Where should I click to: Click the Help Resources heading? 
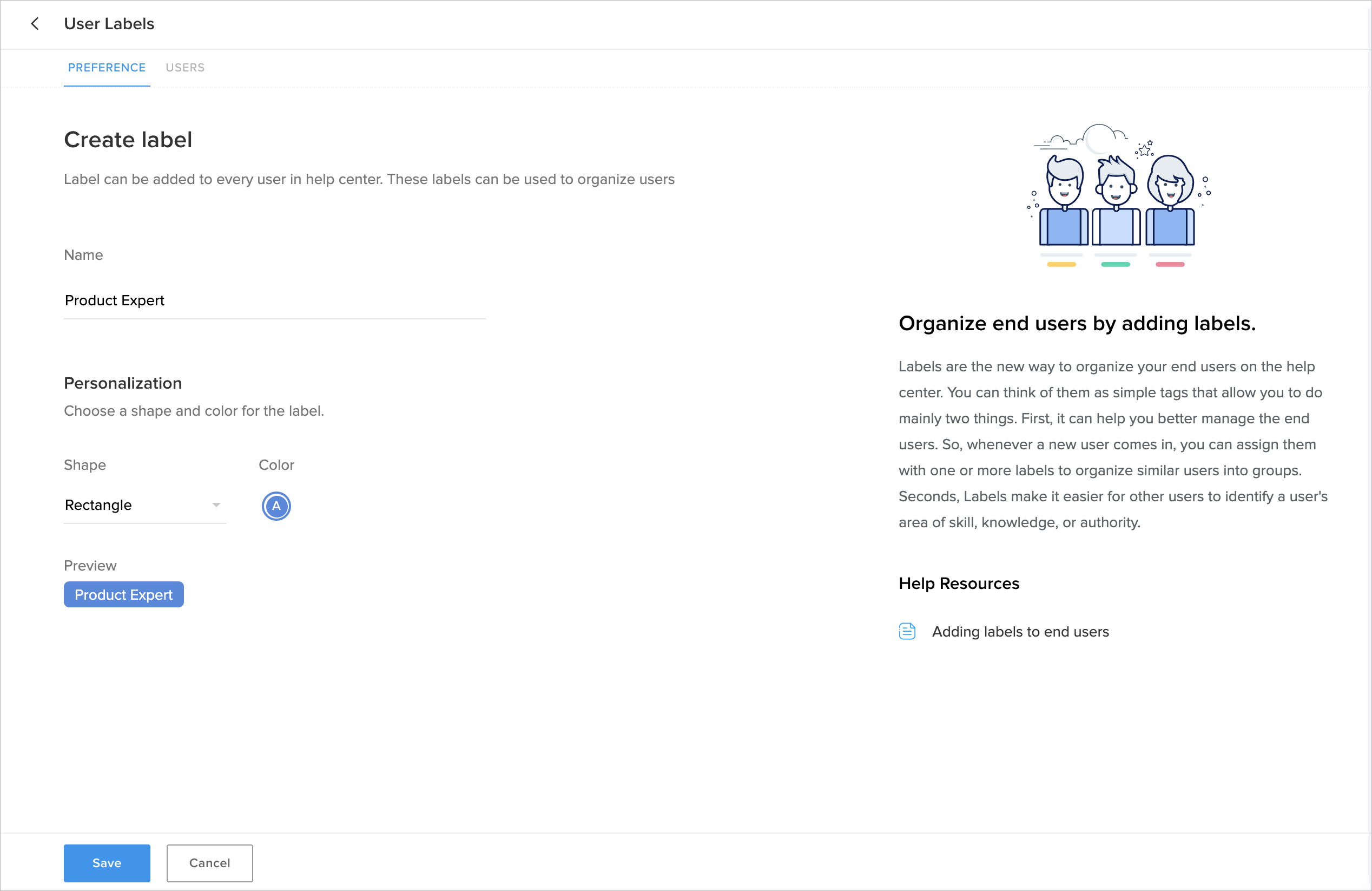coord(959,583)
